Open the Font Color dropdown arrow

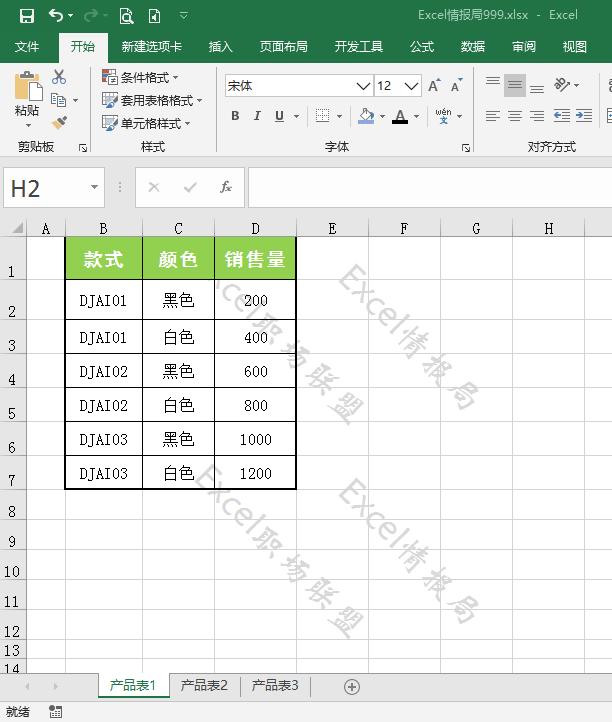416,116
